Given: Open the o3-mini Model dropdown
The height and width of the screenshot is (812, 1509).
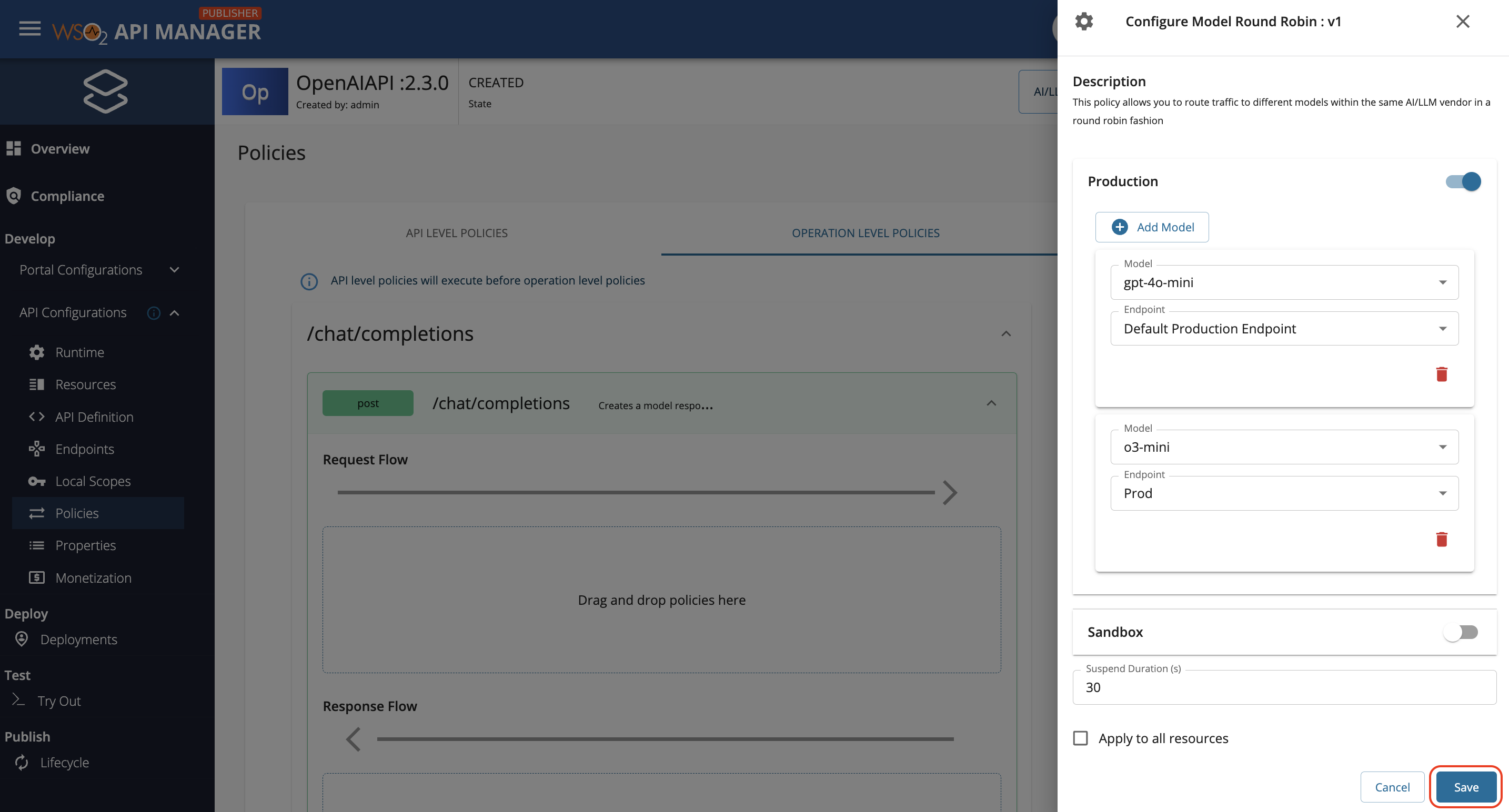Looking at the screenshot, I should [x=1285, y=447].
